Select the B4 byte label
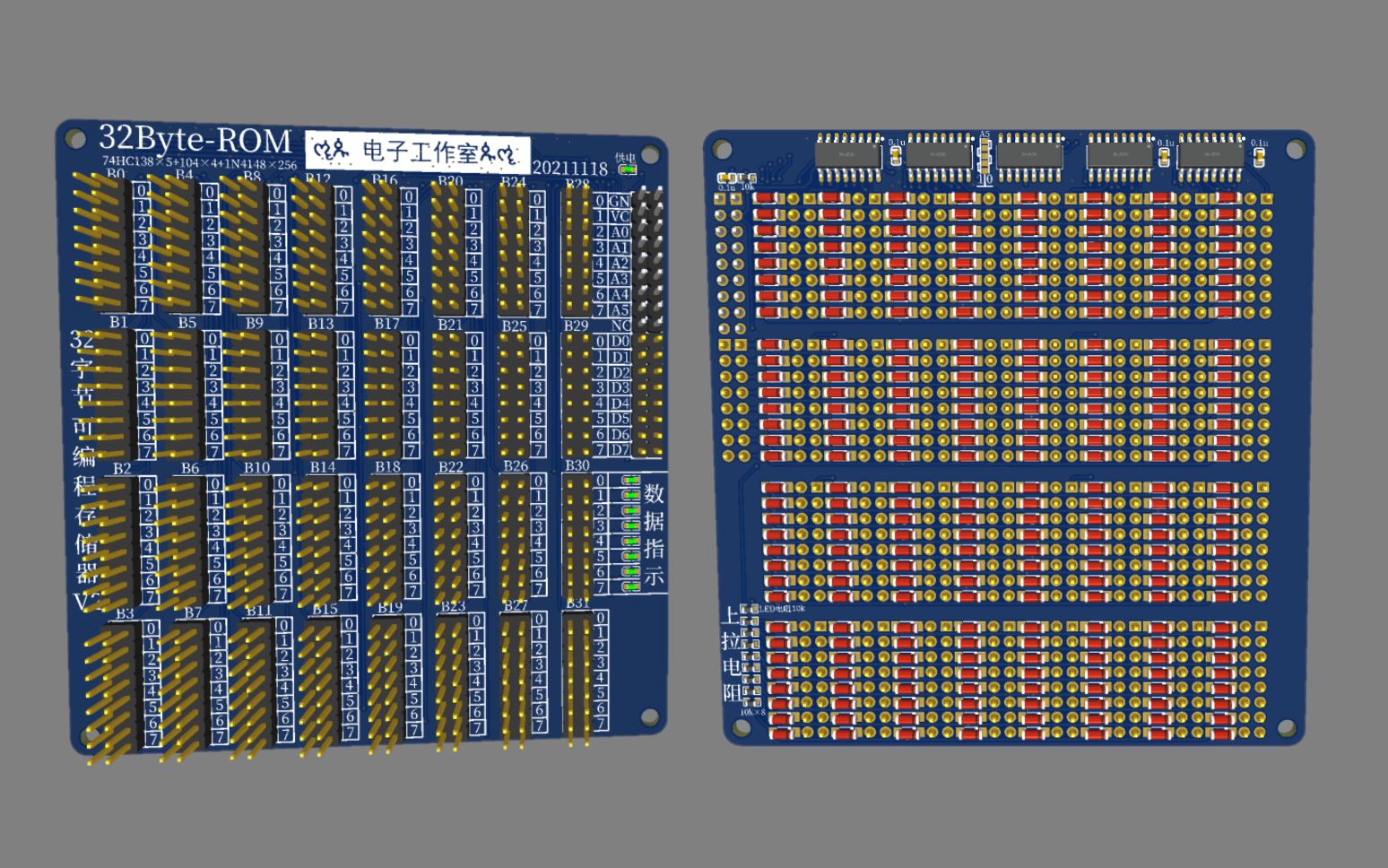The image size is (1388, 868). (x=184, y=174)
